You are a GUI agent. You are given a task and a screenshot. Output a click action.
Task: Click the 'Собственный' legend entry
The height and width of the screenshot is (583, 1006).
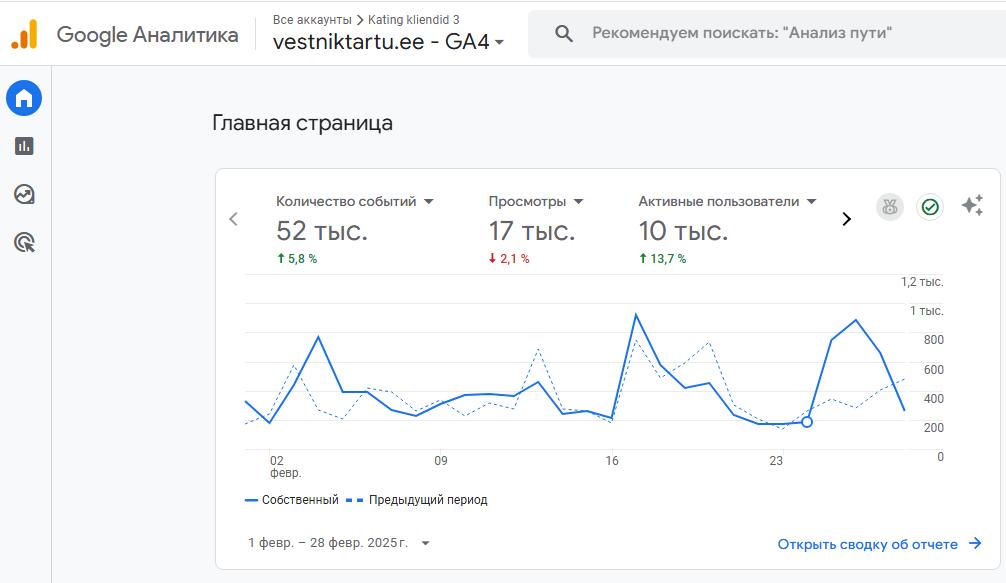click(291, 500)
